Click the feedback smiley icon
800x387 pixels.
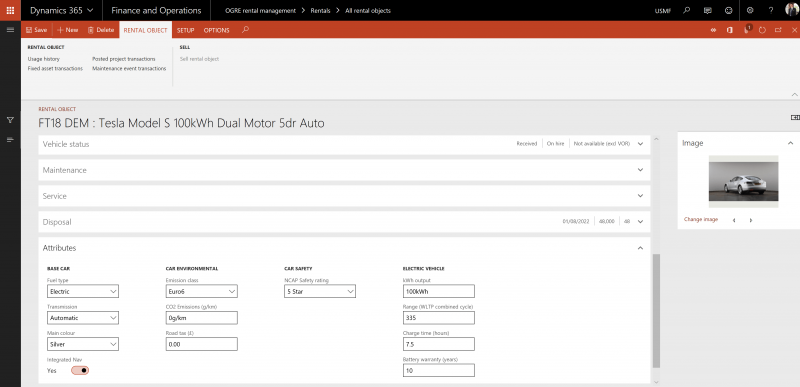[729, 10]
